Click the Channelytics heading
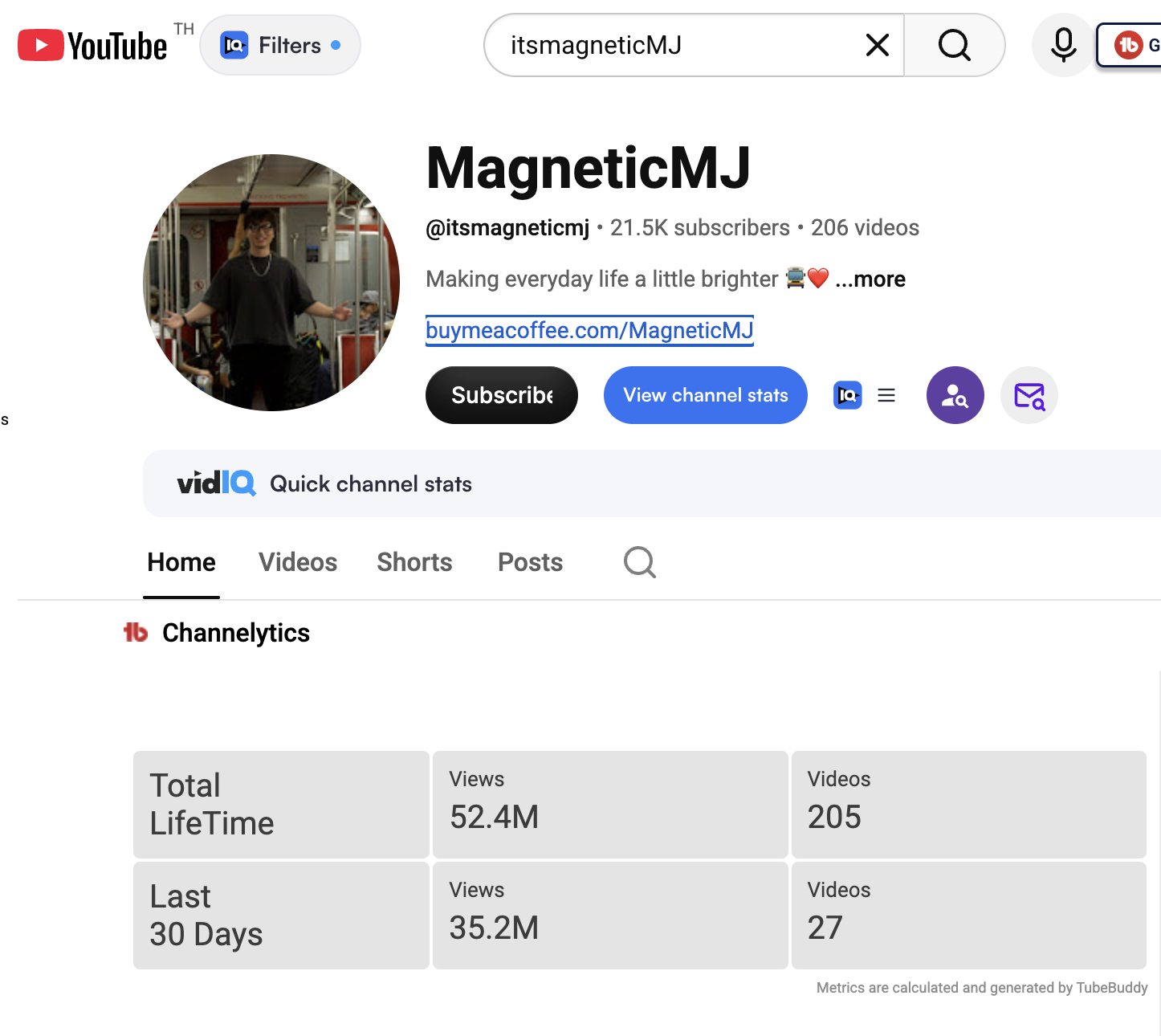The height and width of the screenshot is (1036, 1161). (x=236, y=633)
